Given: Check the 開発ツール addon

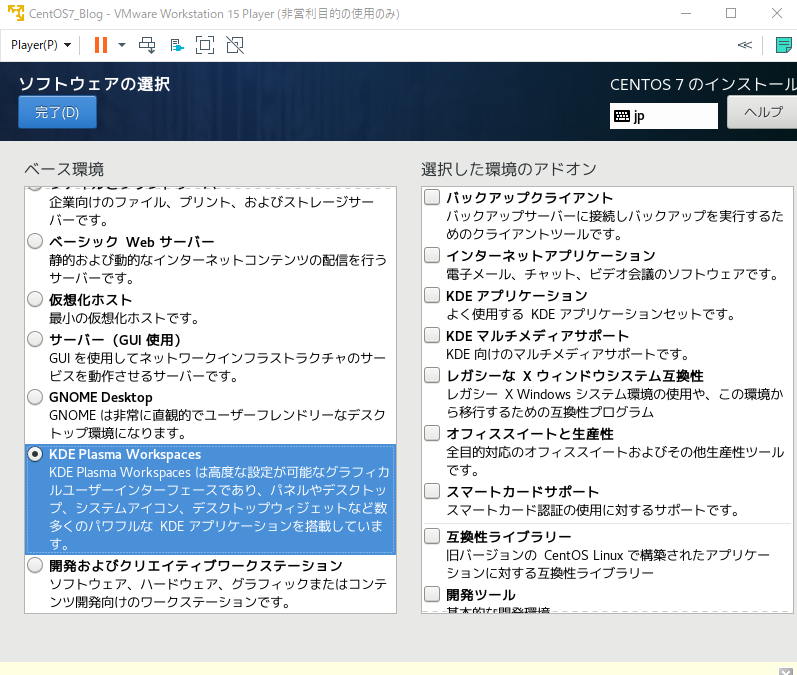Looking at the screenshot, I should [432, 594].
